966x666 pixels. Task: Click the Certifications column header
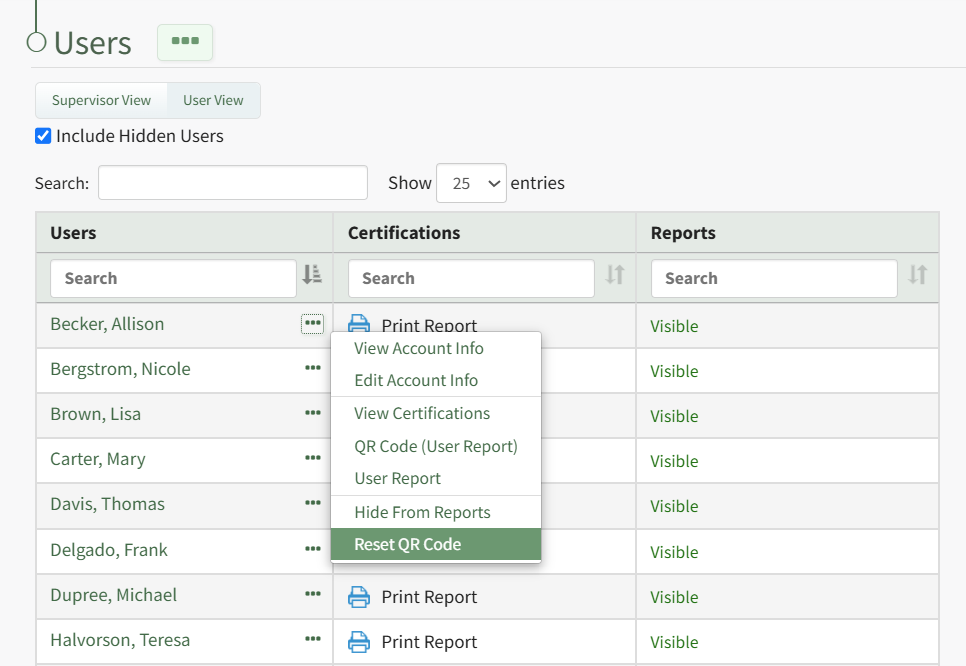pyautogui.click(x=404, y=233)
